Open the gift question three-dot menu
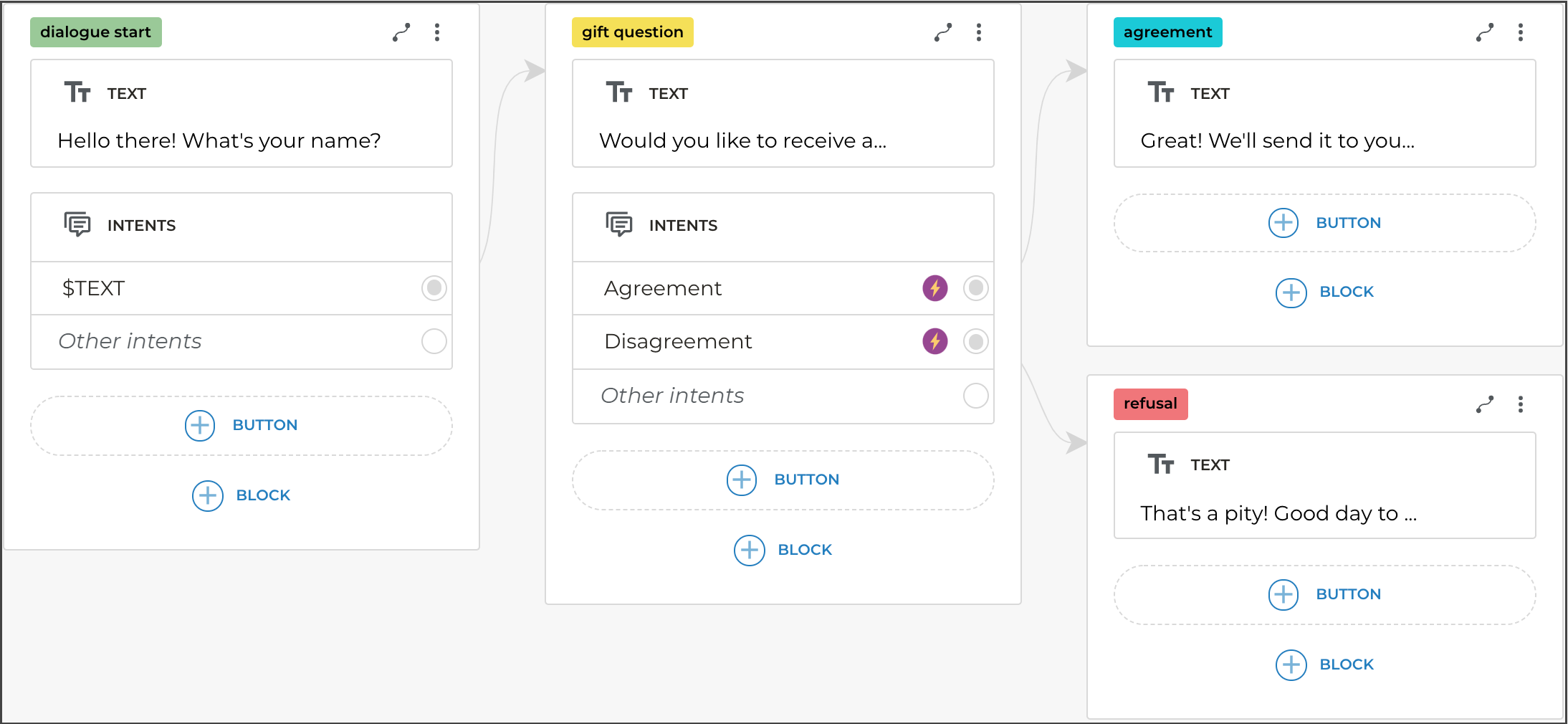The width and height of the screenshot is (1568, 724). tap(979, 32)
